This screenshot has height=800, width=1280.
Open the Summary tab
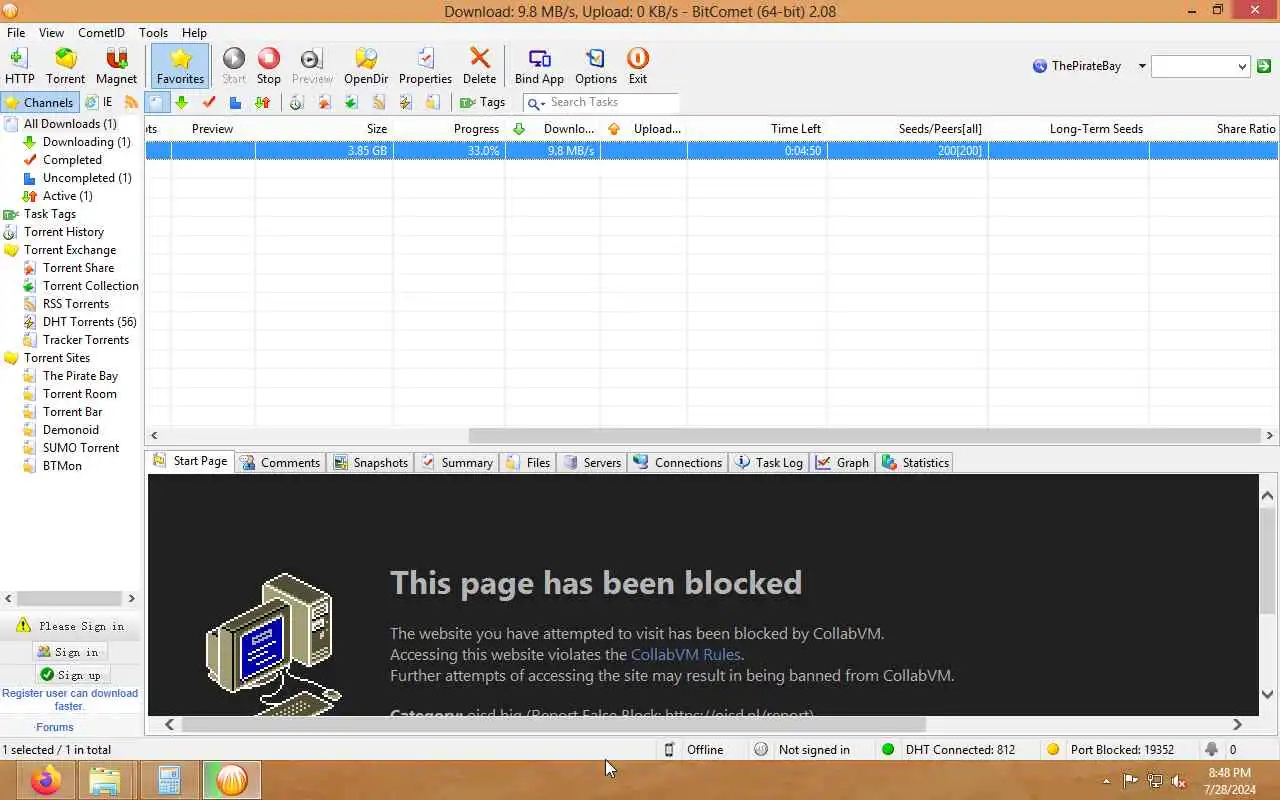click(x=457, y=462)
